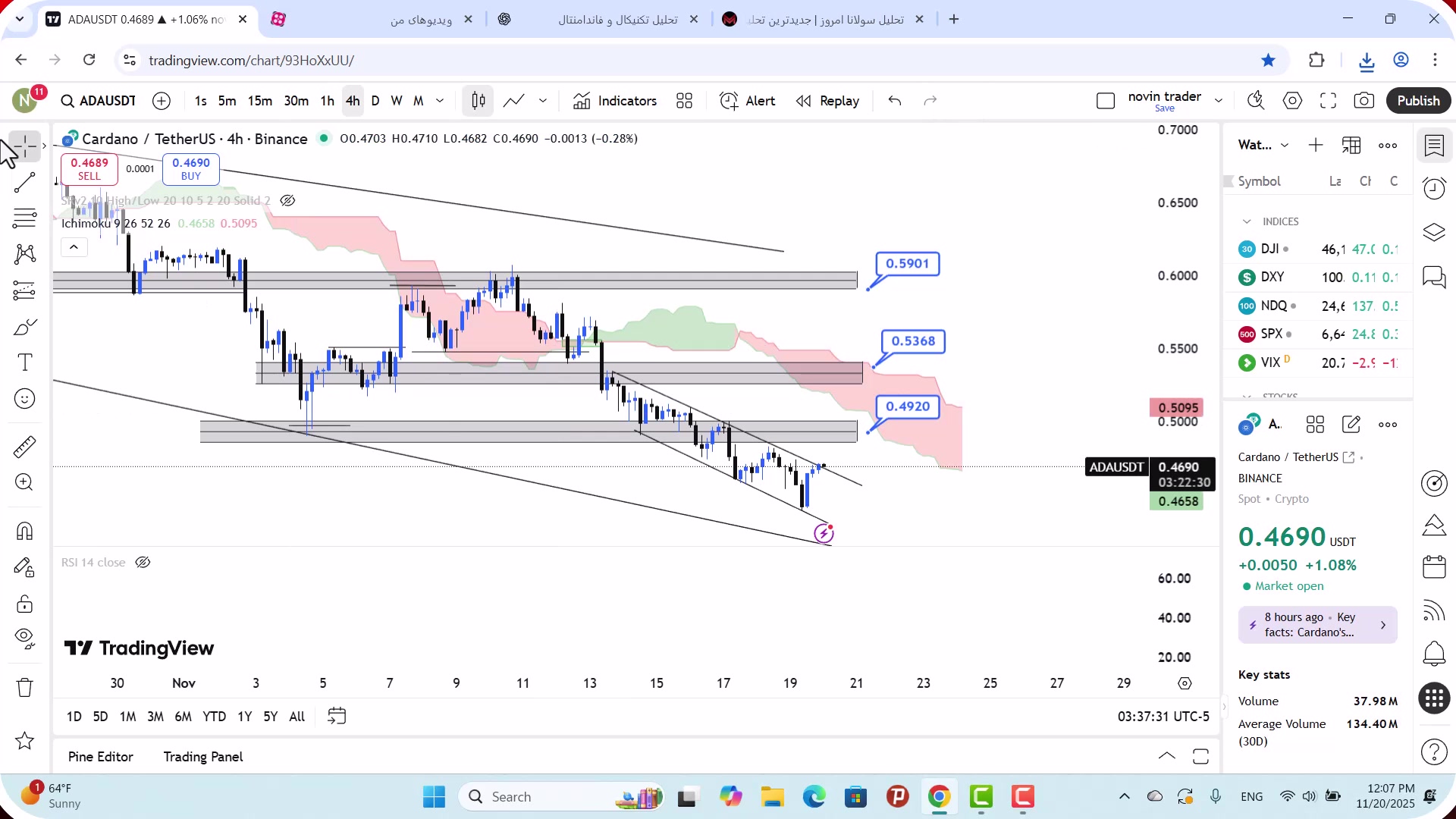Select the Text annotation tool
The image size is (1456, 819).
click(x=25, y=362)
